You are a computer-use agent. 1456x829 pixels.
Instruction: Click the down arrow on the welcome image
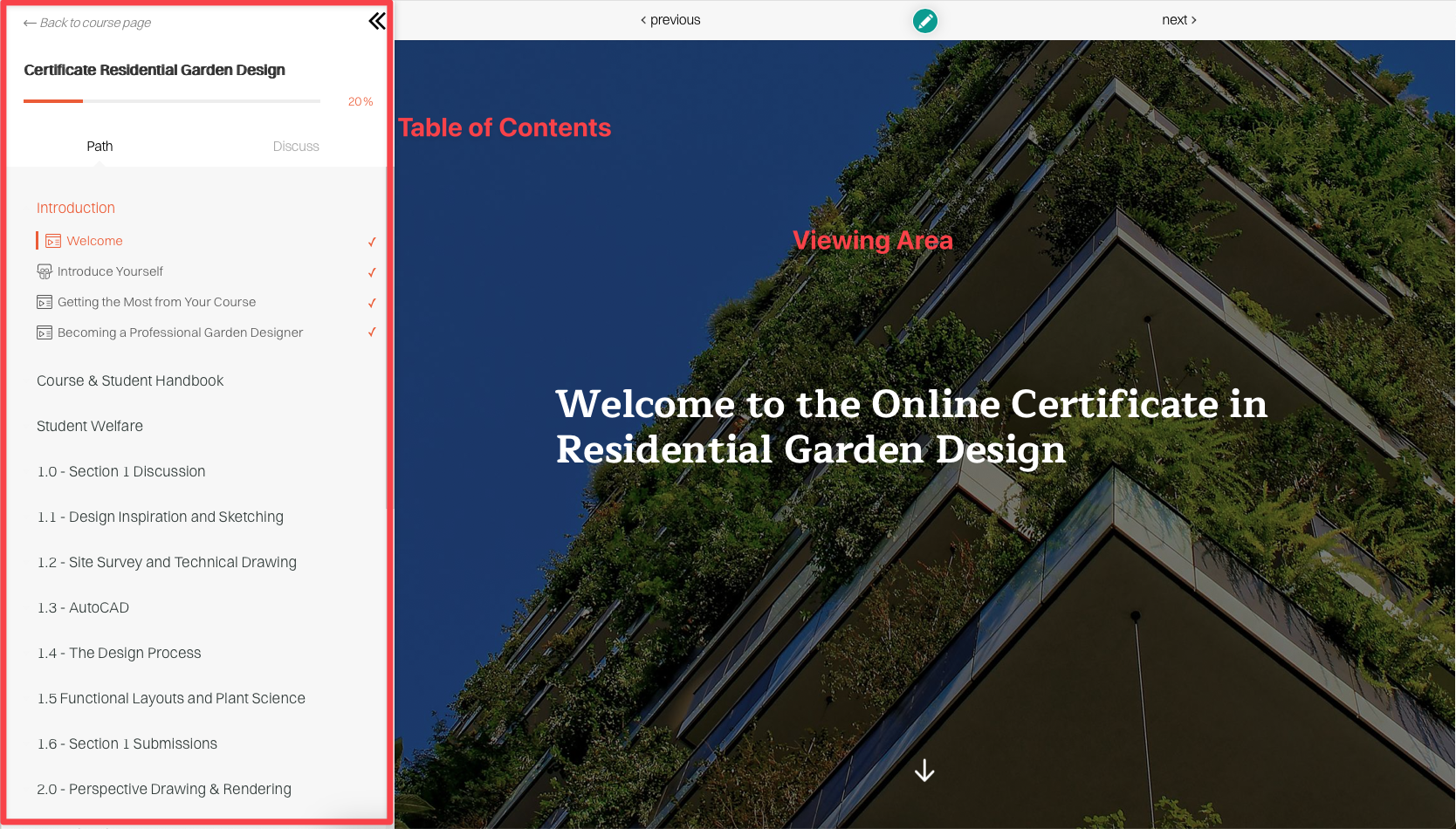click(924, 771)
